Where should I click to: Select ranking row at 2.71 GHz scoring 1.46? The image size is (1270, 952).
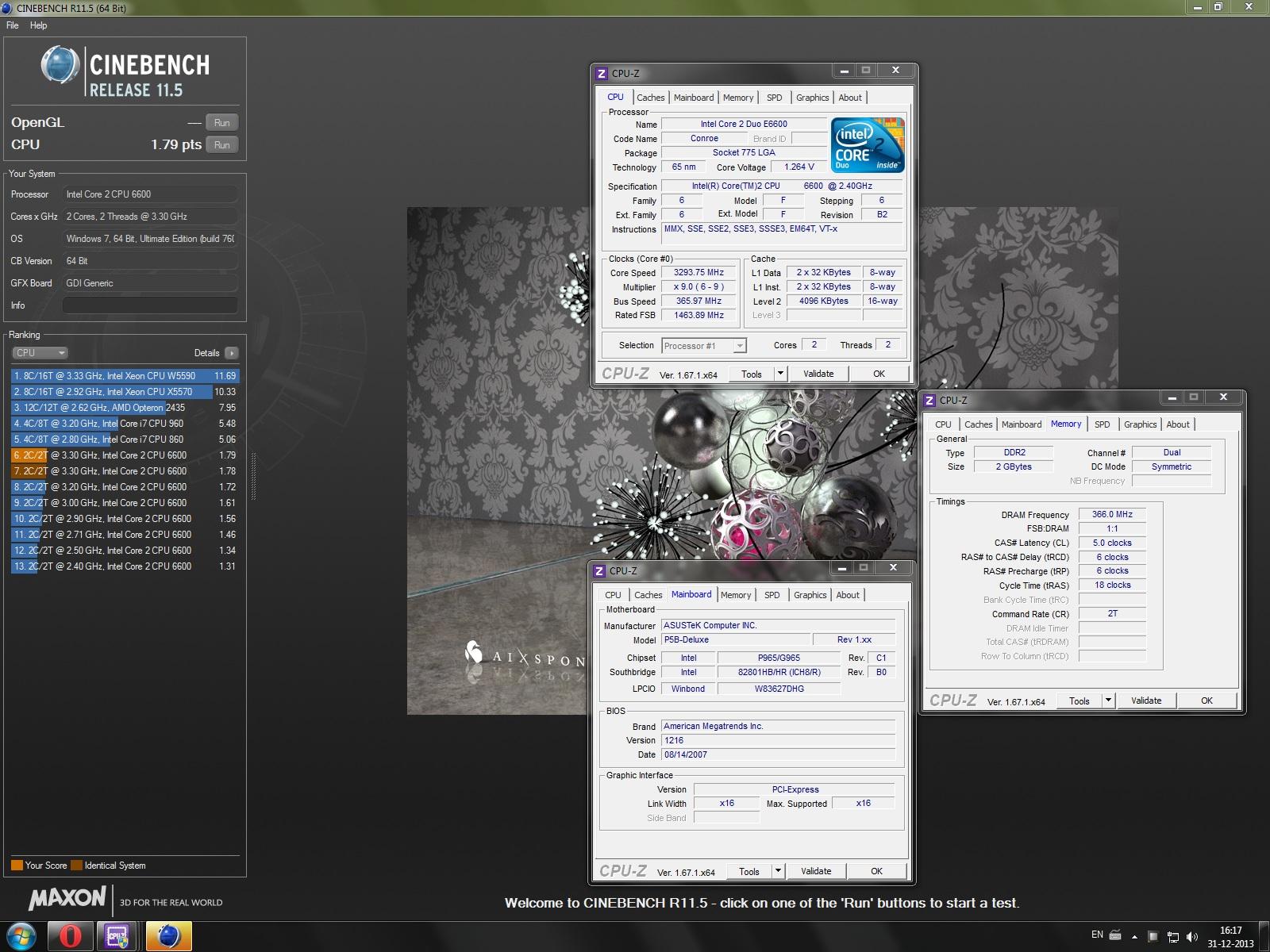(x=125, y=535)
